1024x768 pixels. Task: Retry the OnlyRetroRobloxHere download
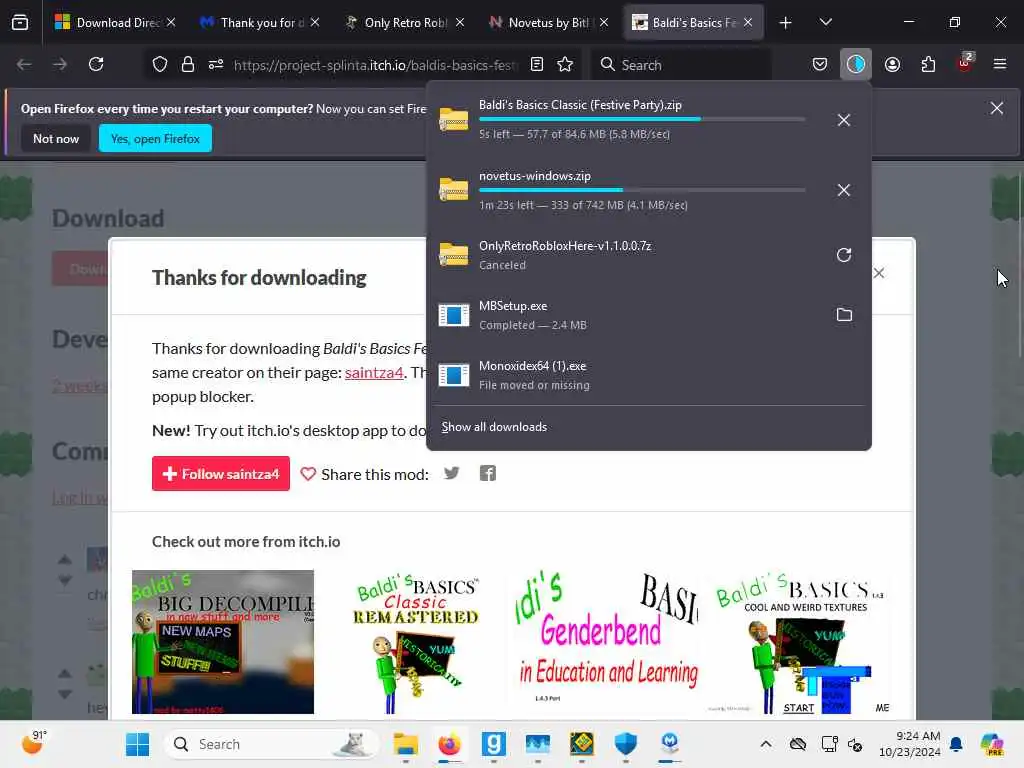844,255
